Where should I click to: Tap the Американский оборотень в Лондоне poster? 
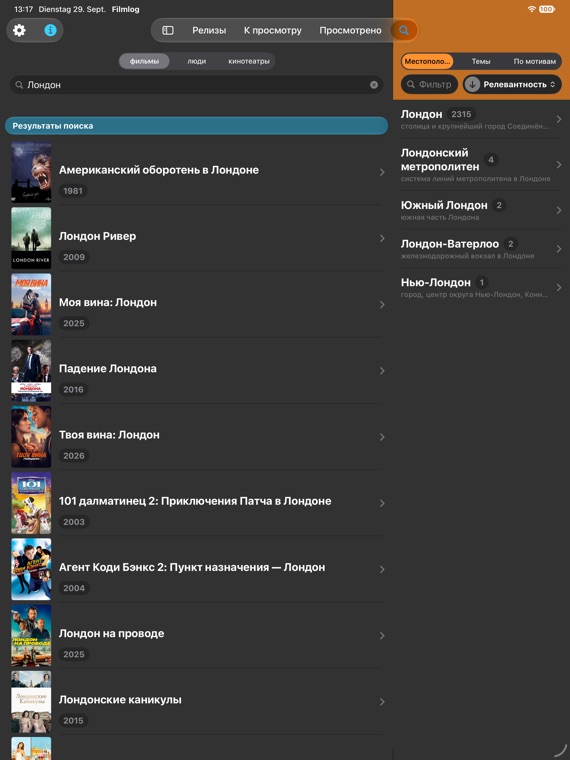[31, 172]
